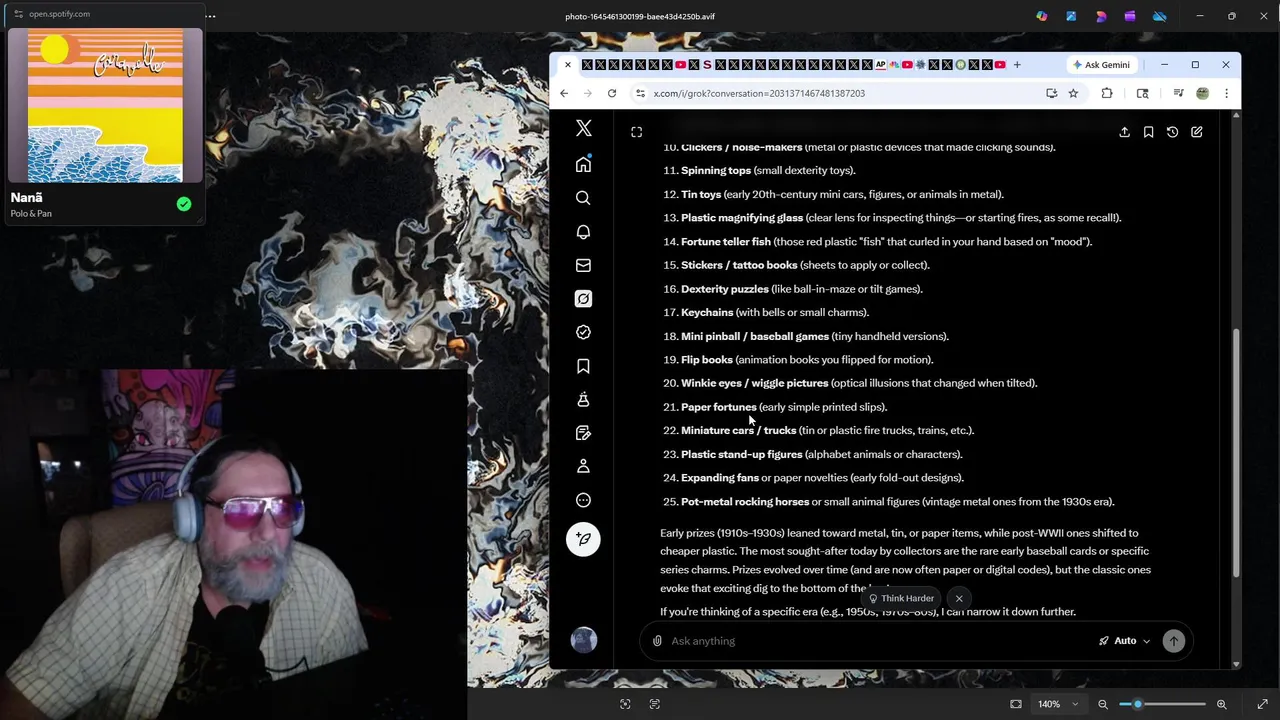Click the Ask Gemini button
The image size is (1280, 720).
(x=1101, y=65)
